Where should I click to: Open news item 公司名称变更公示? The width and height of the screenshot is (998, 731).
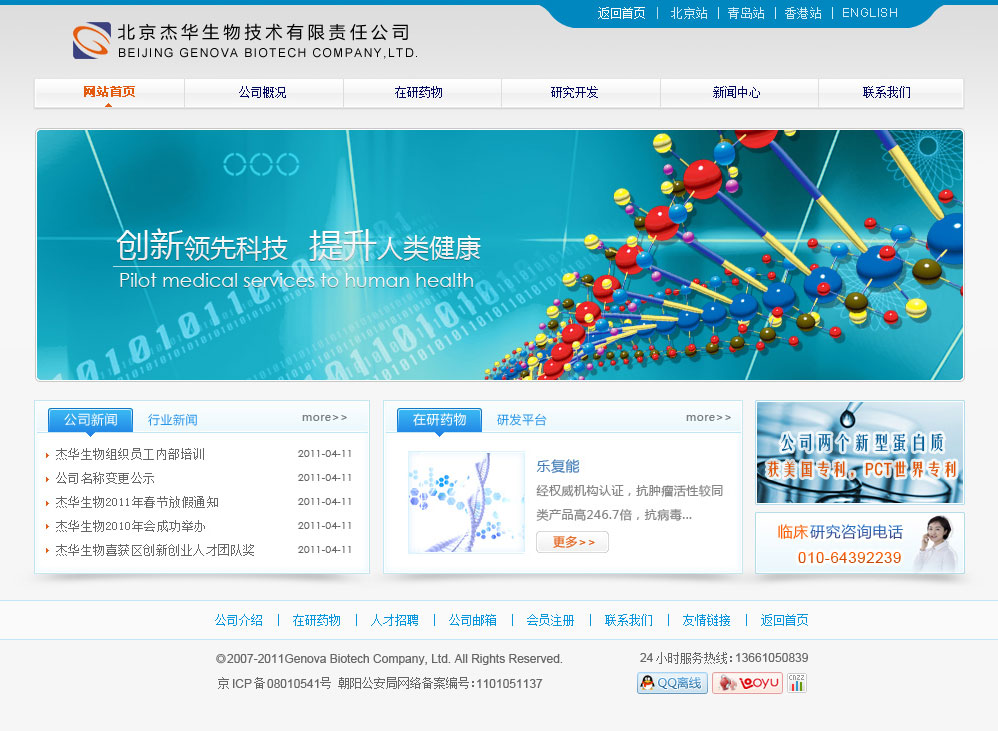click(105, 478)
